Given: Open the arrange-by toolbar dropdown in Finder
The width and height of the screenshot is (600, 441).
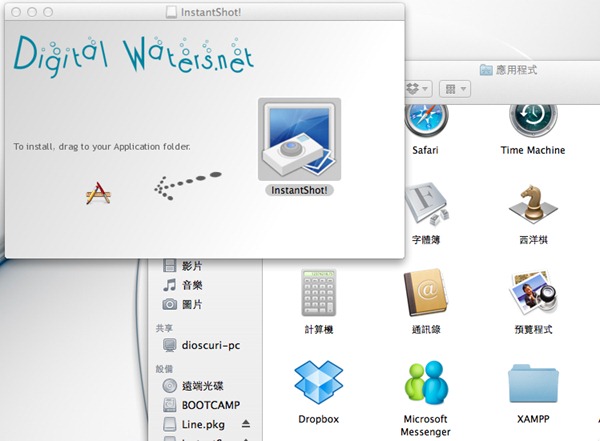Looking at the screenshot, I should [455, 89].
